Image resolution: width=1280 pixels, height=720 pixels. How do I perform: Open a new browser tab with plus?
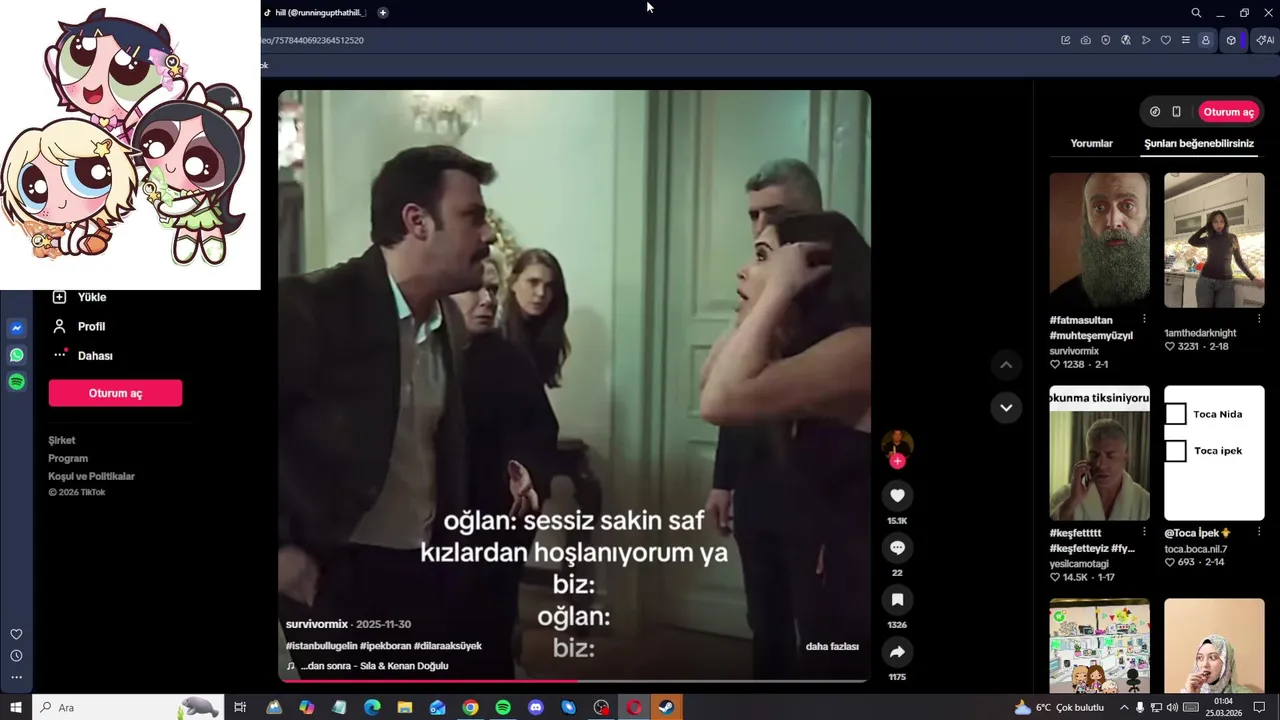[x=383, y=12]
